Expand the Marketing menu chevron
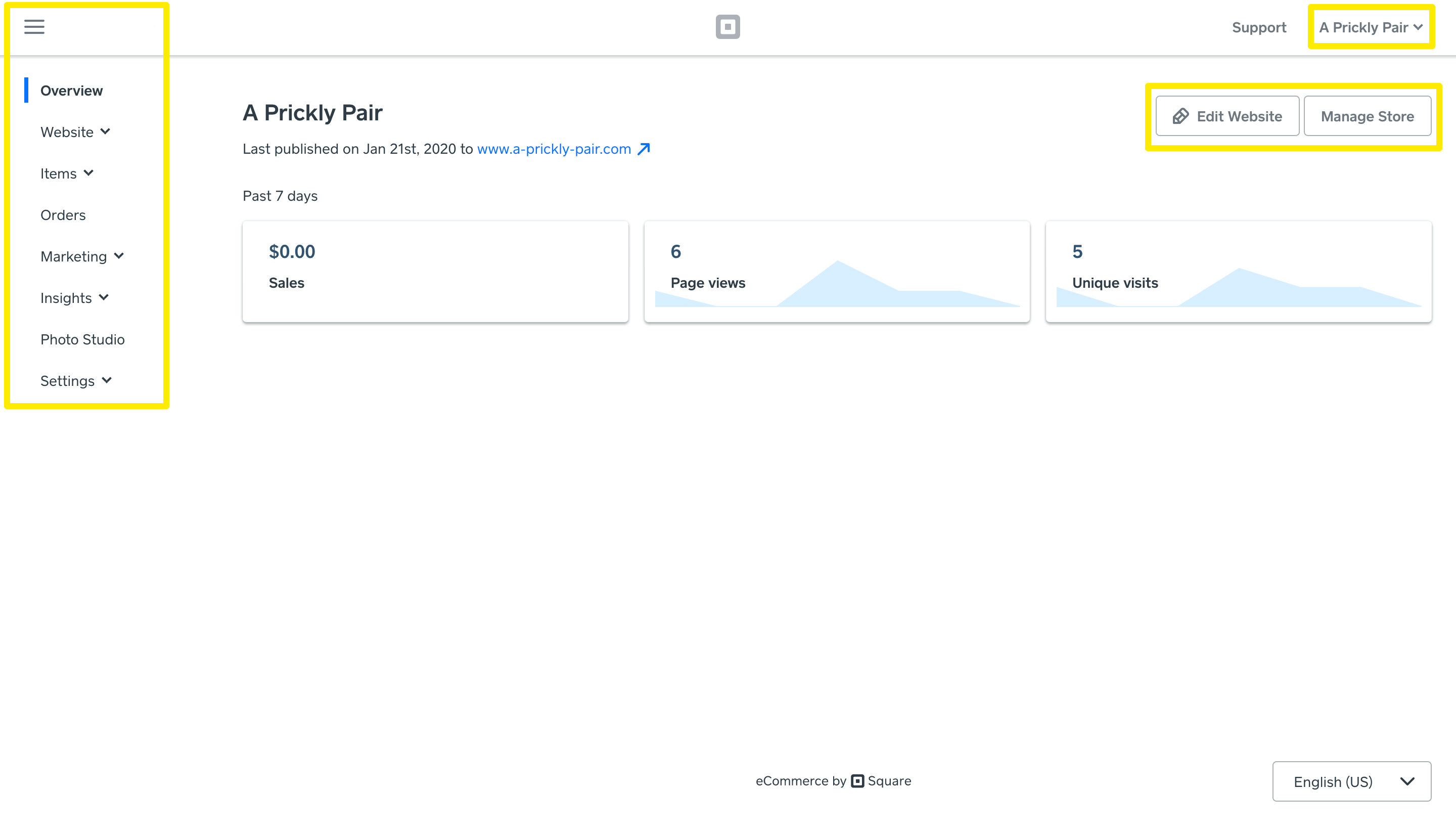 click(119, 256)
